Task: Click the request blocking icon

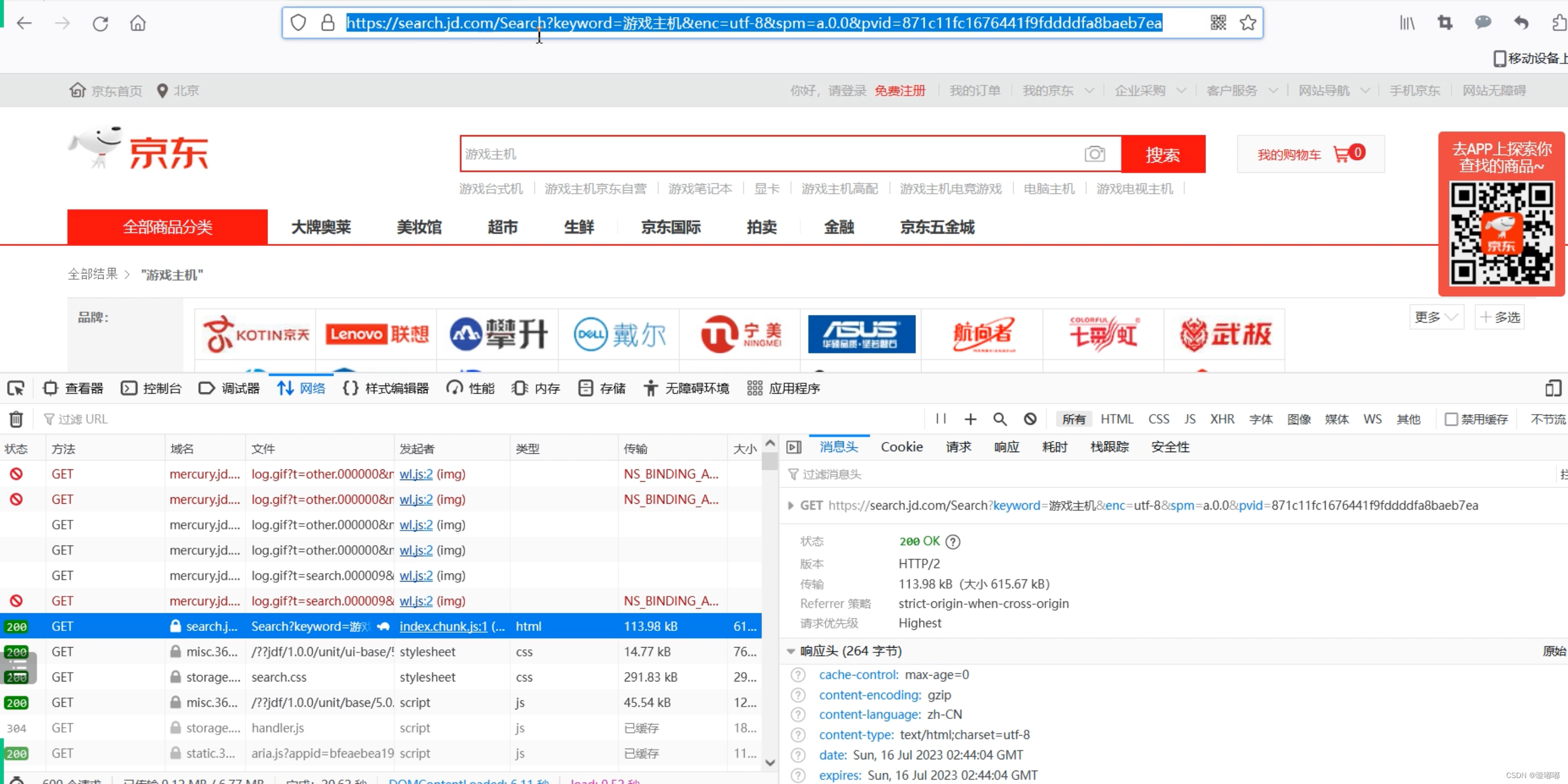Action: [1030, 419]
